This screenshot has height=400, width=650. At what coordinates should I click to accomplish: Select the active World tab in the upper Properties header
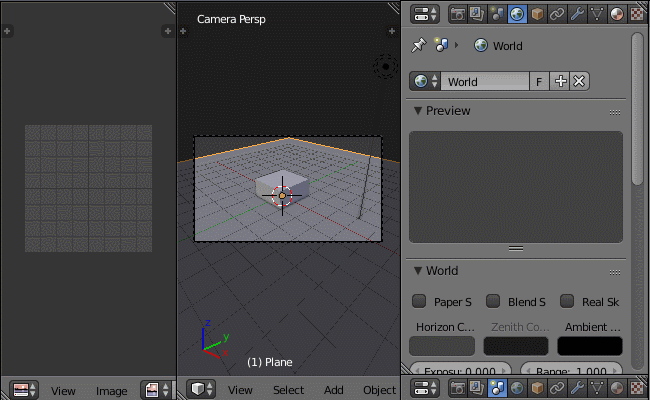point(517,14)
